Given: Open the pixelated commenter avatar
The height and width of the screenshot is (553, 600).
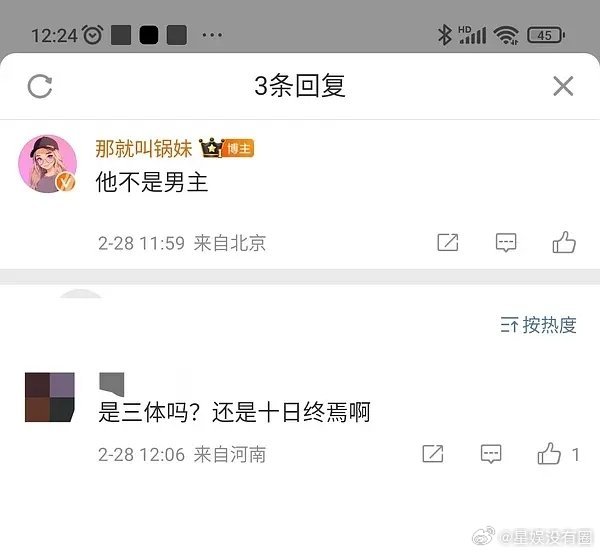Looking at the screenshot, I should click(50, 397).
